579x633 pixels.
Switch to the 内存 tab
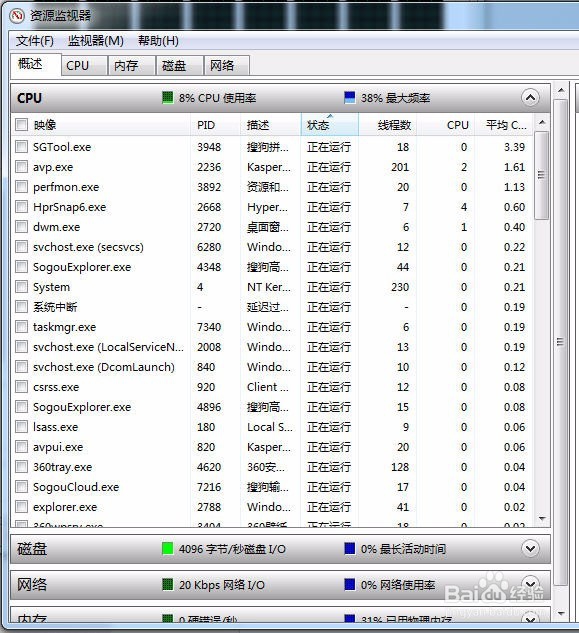tap(132, 65)
